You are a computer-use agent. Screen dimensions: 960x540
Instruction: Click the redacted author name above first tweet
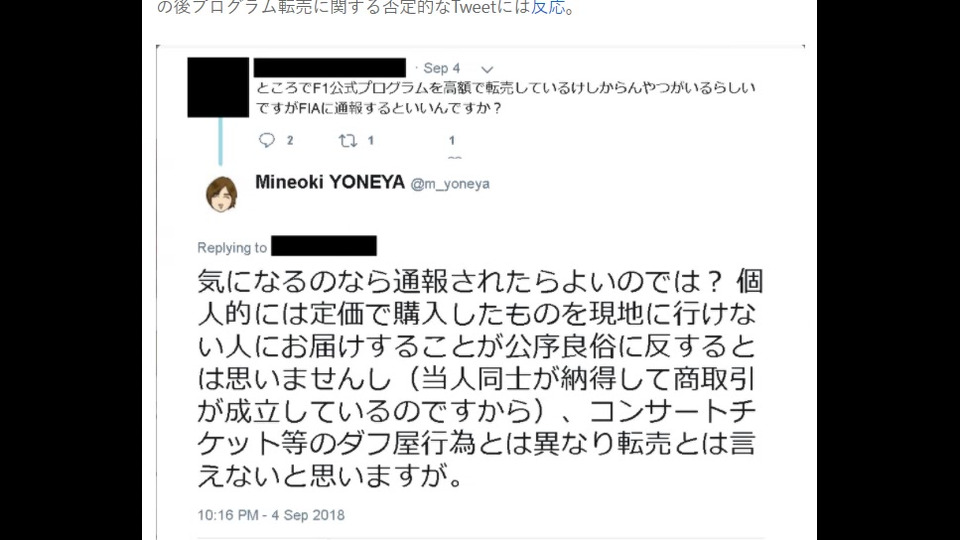click(329, 67)
